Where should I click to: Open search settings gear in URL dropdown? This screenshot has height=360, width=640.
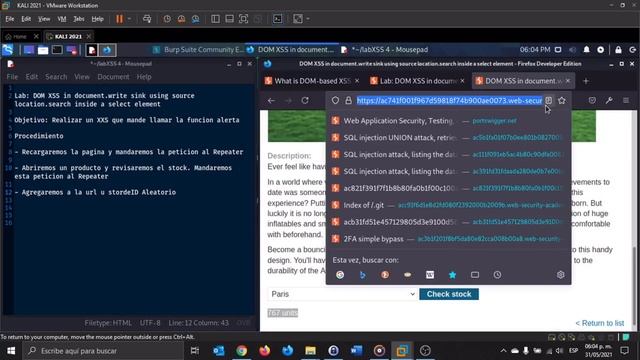point(560,275)
